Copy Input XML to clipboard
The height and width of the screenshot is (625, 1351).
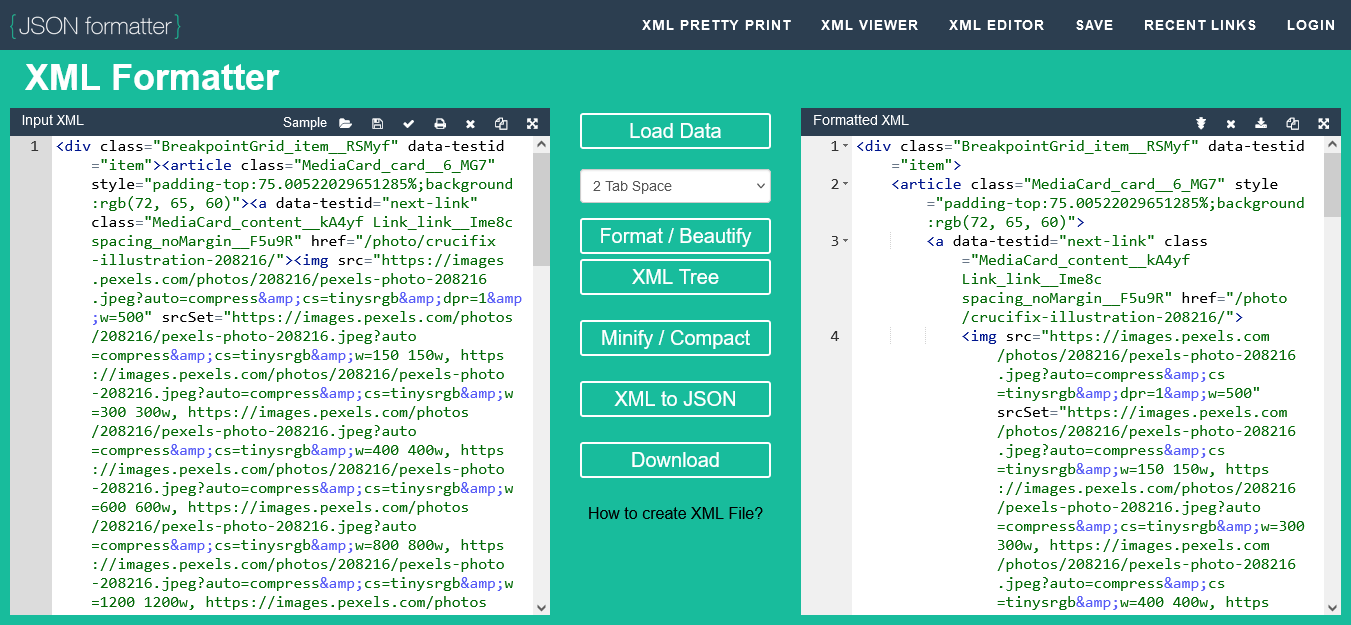pyautogui.click(x=501, y=123)
